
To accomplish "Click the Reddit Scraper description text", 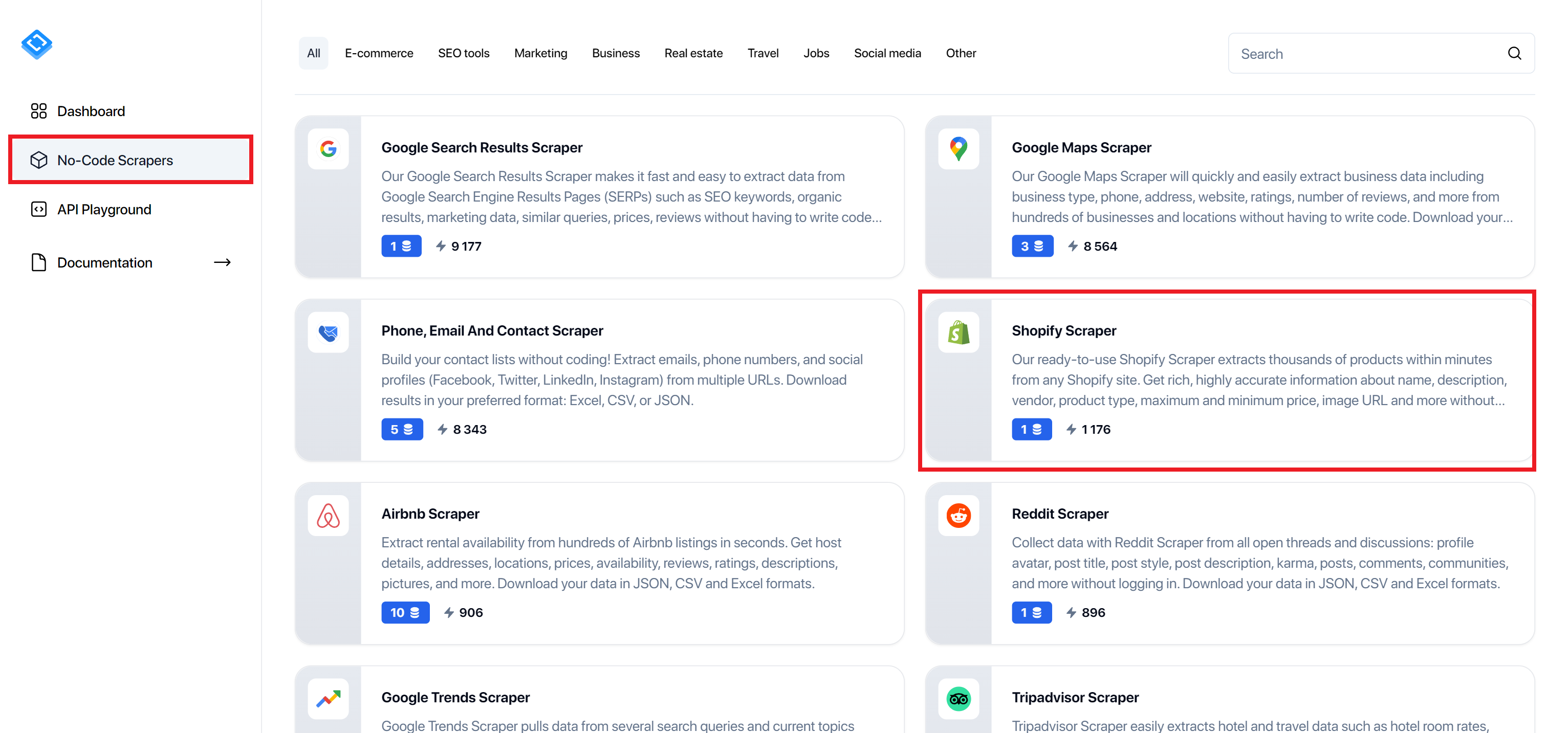I will point(1260,563).
